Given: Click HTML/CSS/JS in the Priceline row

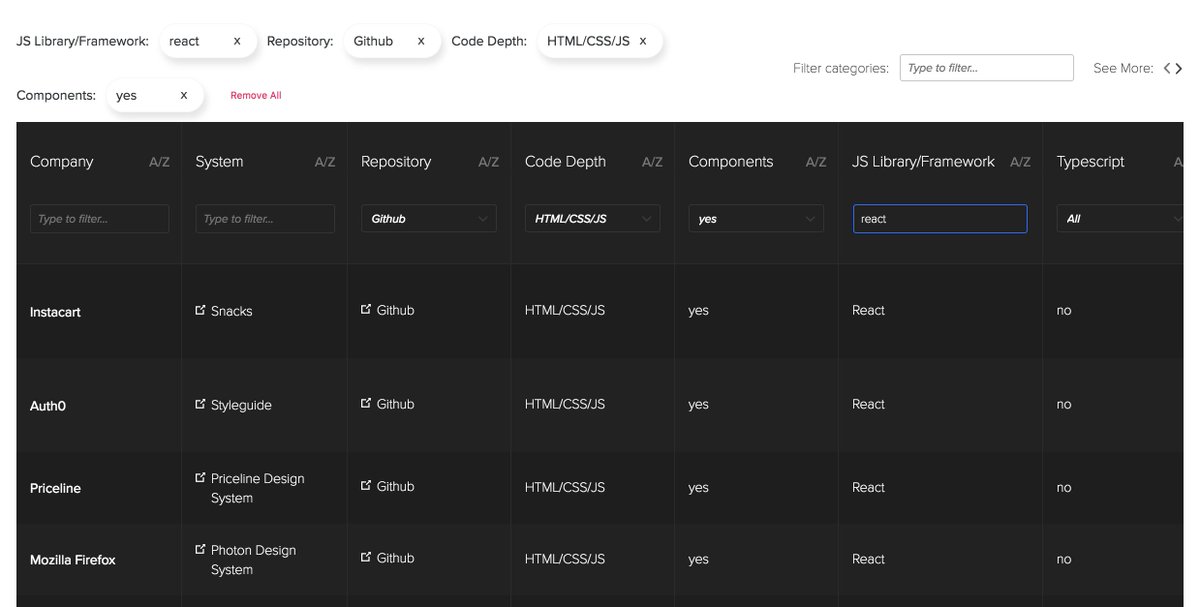Looking at the screenshot, I should 565,487.
